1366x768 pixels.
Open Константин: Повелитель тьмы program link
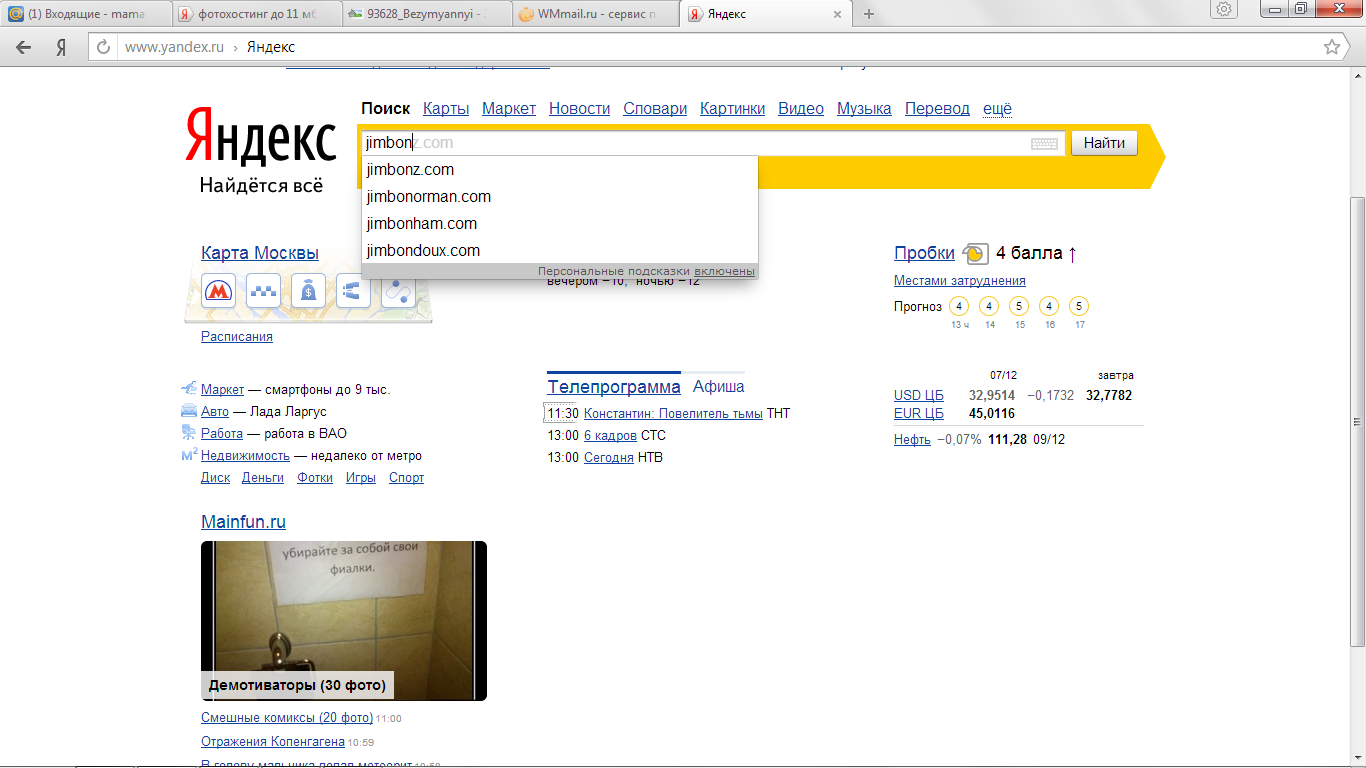[673, 414]
